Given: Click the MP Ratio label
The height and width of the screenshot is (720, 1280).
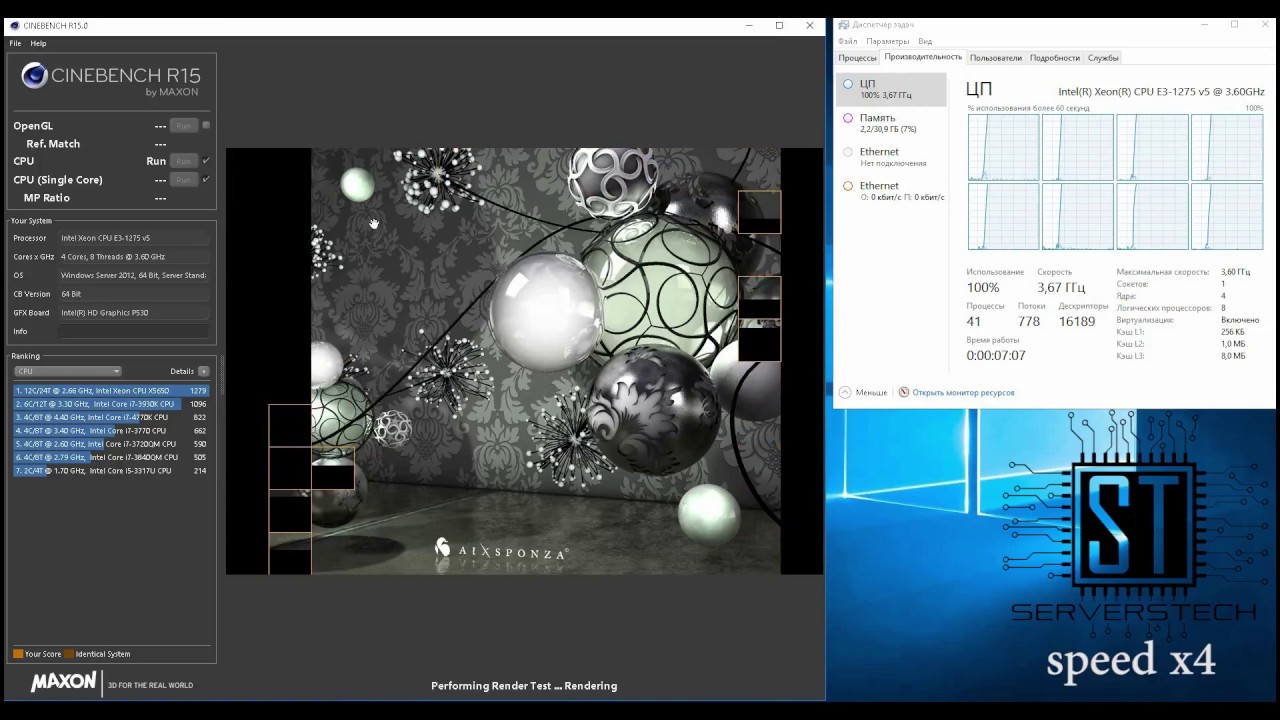Looking at the screenshot, I should tap(46, 198).
